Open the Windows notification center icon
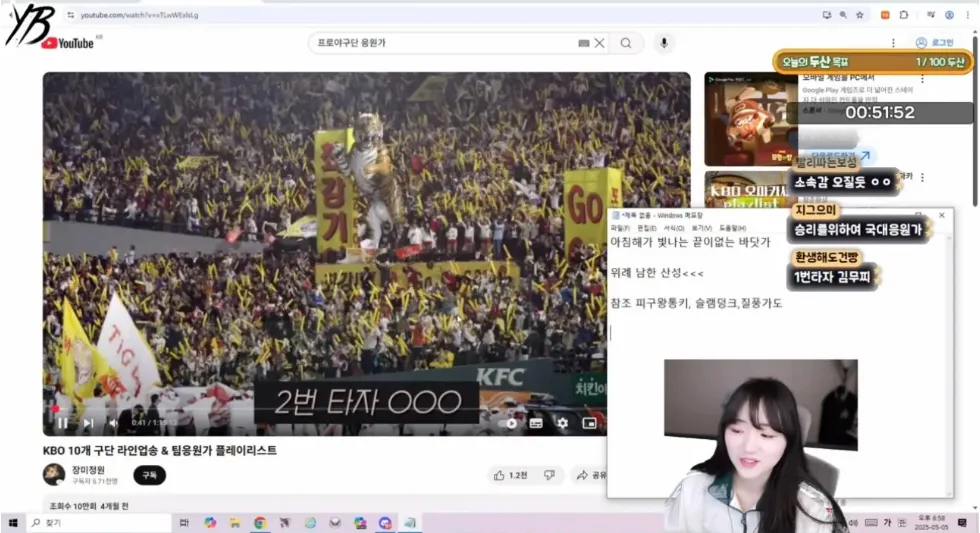 click(x=962, y=522)
